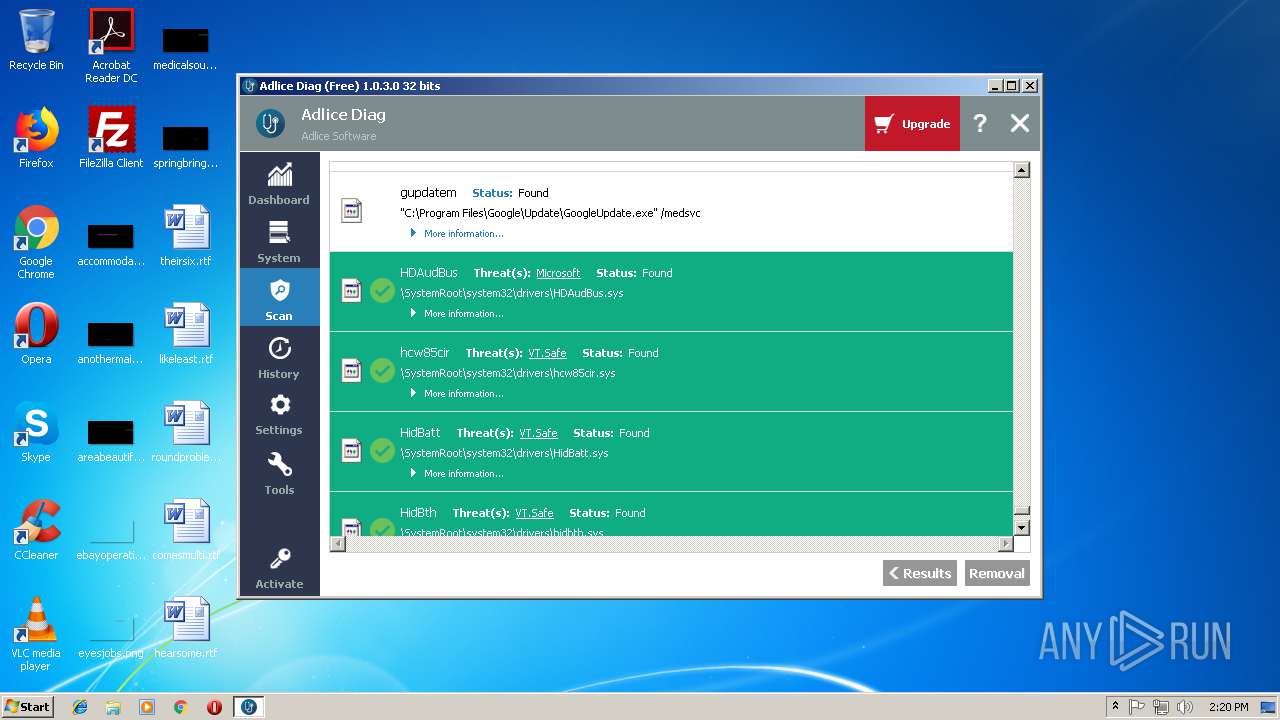Viewport: 1280px width, 720px height.
Task: Select the hearsome.rtf desktop file
Action: [186, 628]
